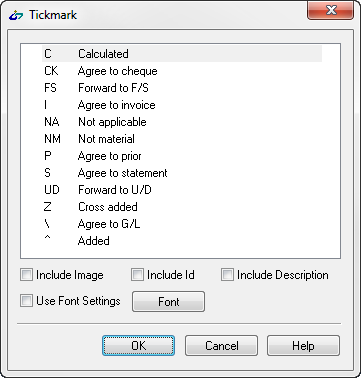Viewport: 361px width, 378px height.
Task: Select the FS Forward to F/S entry
Action: (x=182, y=88)
